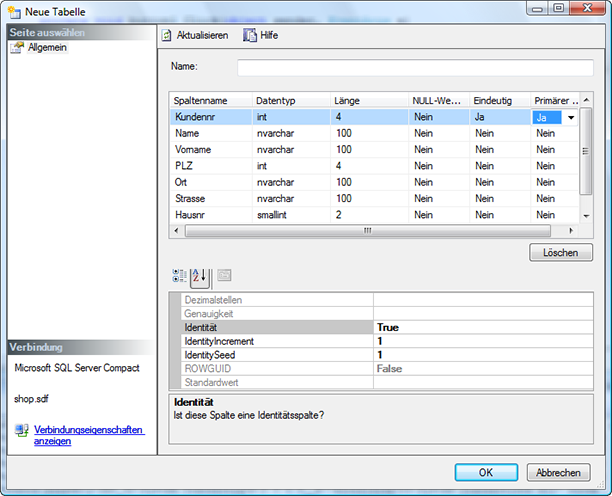This screenshot has width=612, height=496.
Task: Select the Hausnr column name cell
Action: [x=211, y=215]
